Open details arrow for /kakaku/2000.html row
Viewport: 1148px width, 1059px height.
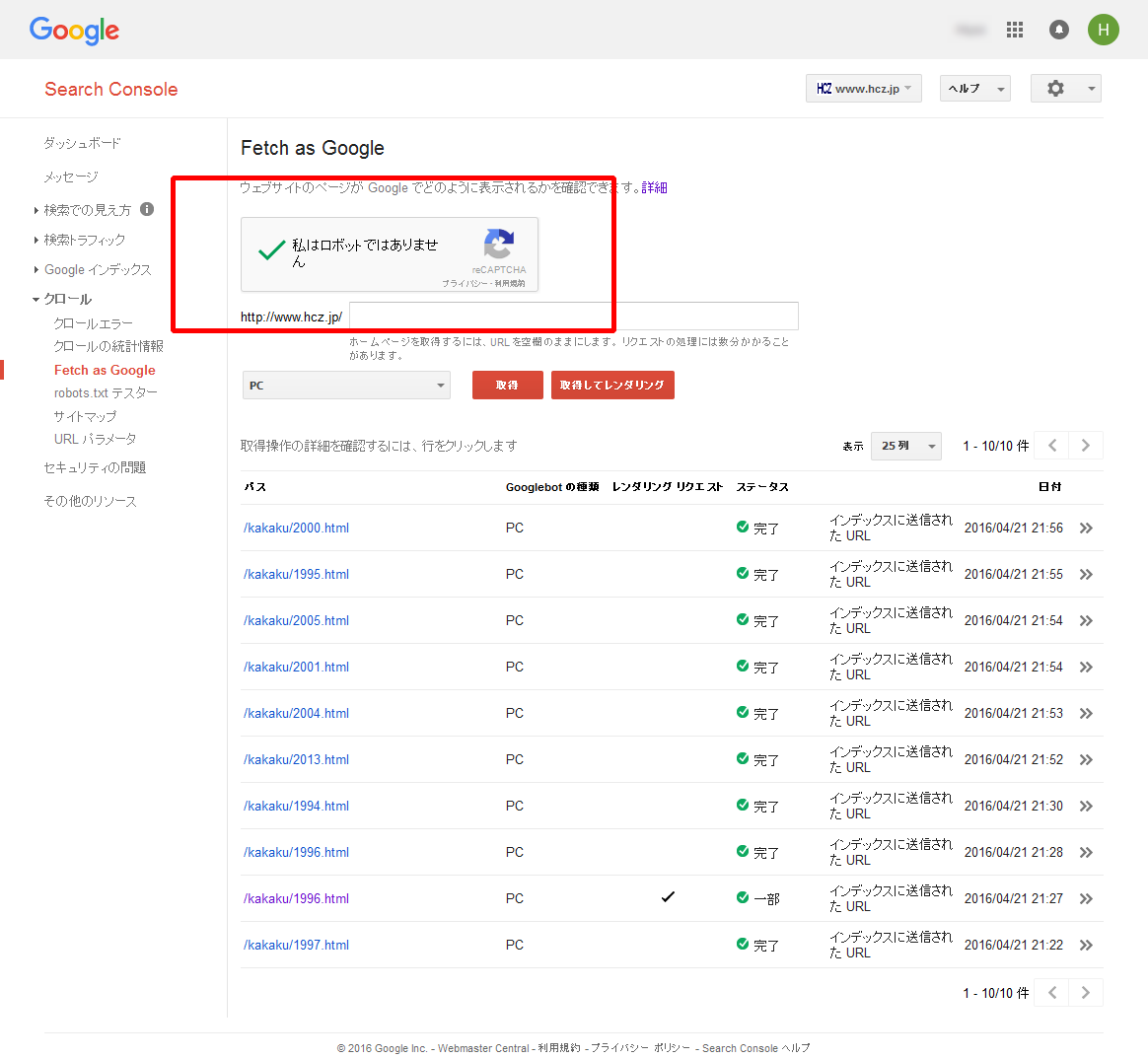(x=1086, y=529)
